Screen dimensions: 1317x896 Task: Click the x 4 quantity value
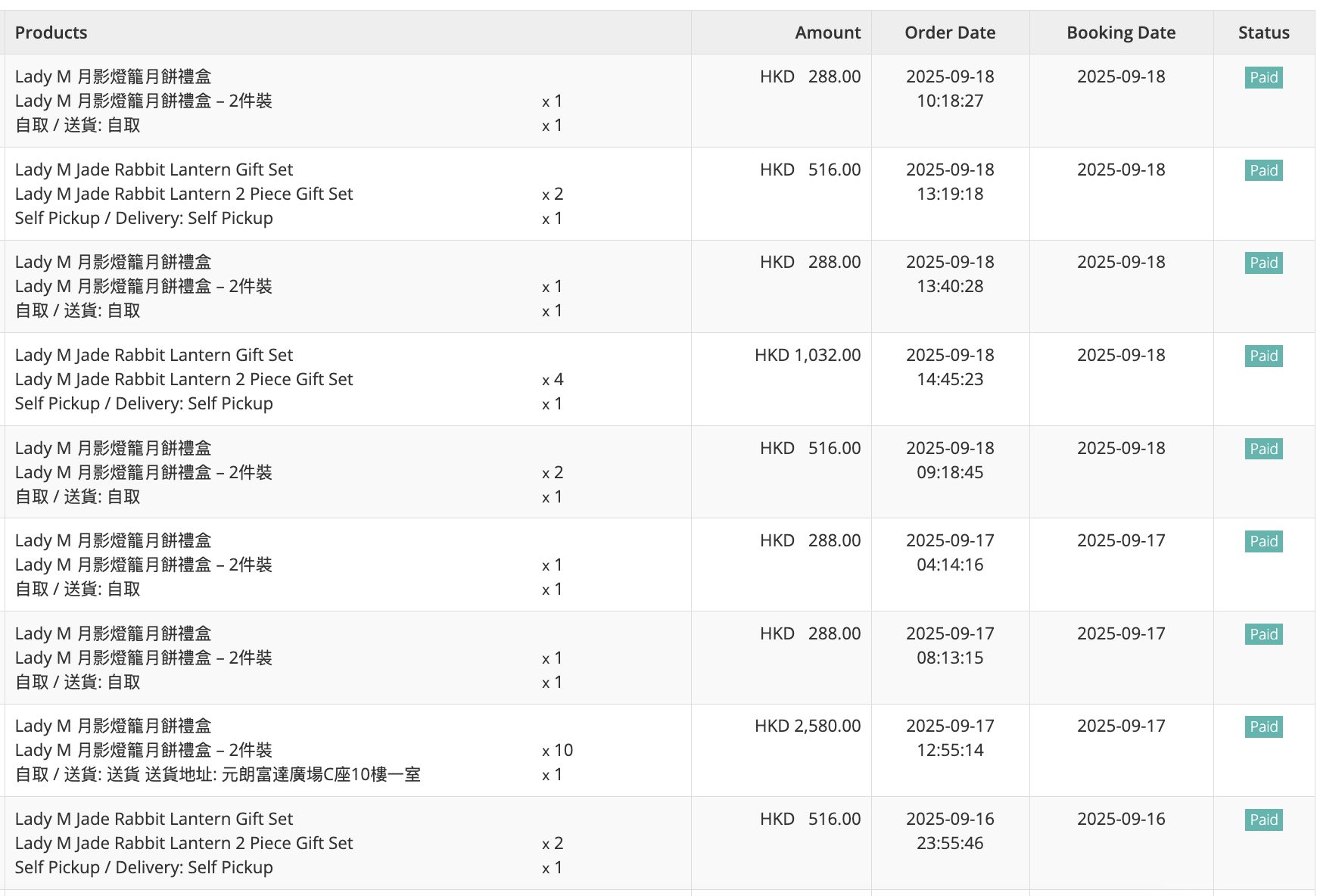click(553, 379)
